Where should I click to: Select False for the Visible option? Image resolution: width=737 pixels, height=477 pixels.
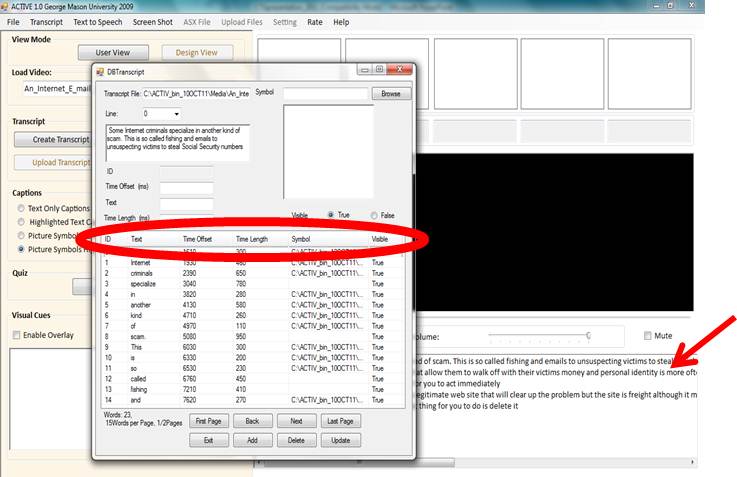click(x=373, y=215)
